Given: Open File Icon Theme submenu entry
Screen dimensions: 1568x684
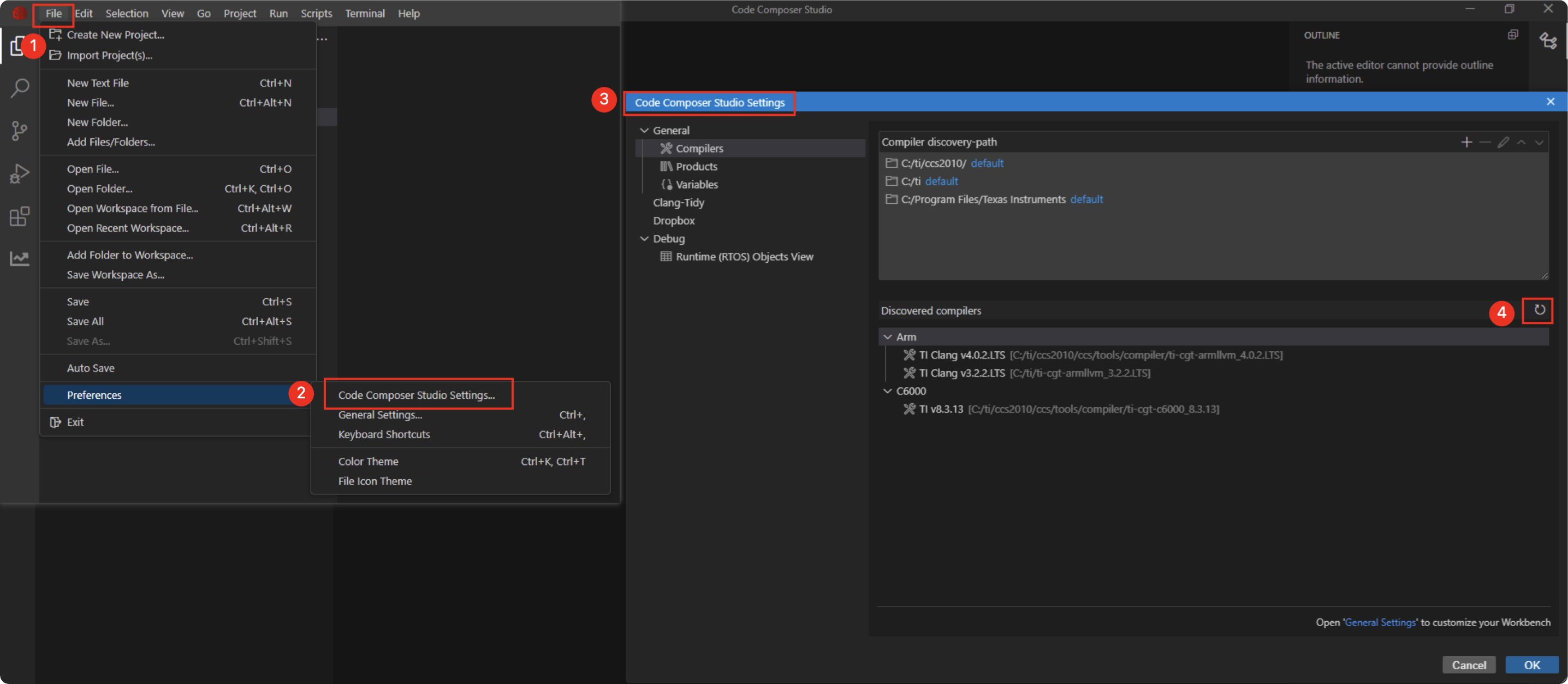Looking at the screenshot, I should point(461,481).
